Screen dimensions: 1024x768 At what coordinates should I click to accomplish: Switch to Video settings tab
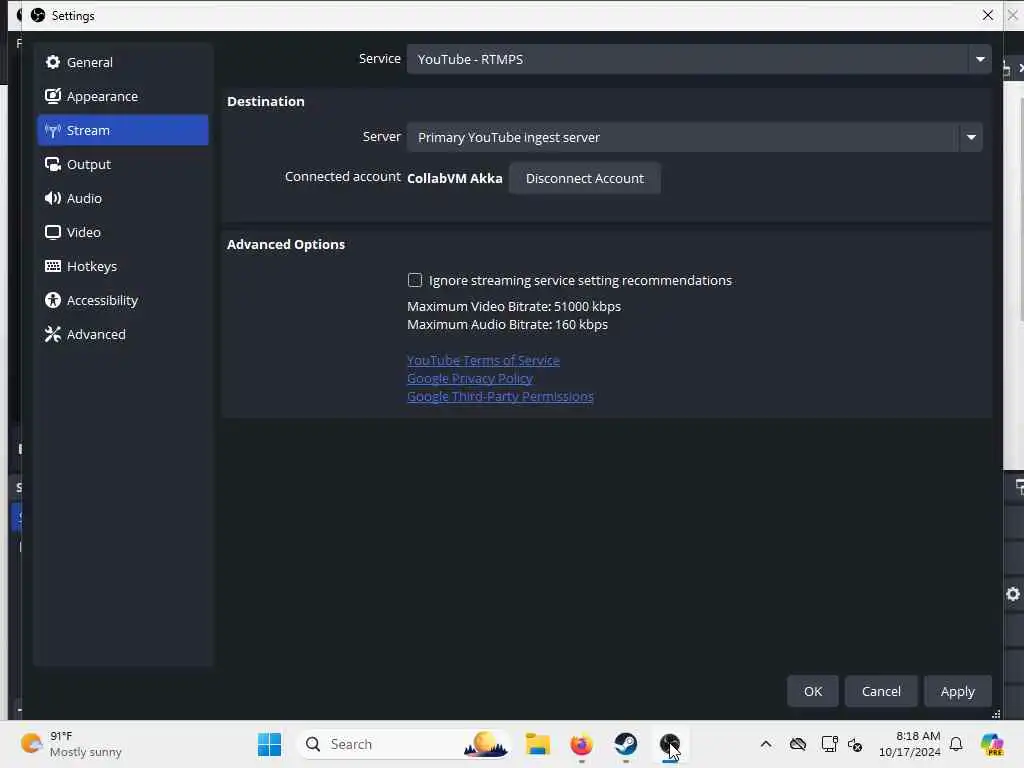click(x=123, y=232)
